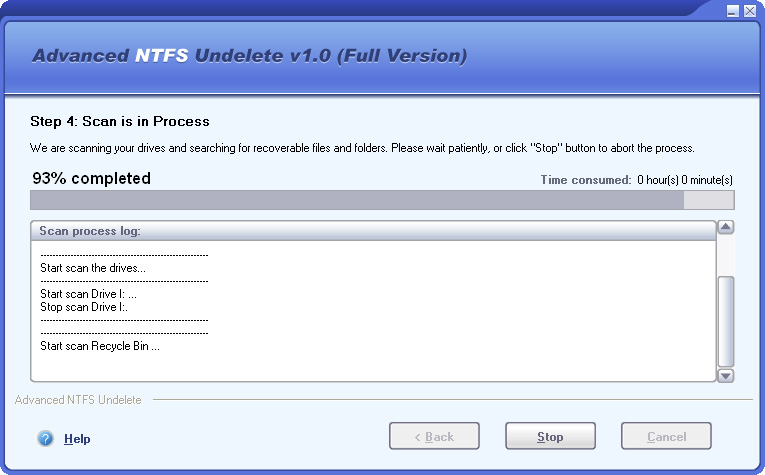Click the "93% completed" status text

[x=92, y=179]
